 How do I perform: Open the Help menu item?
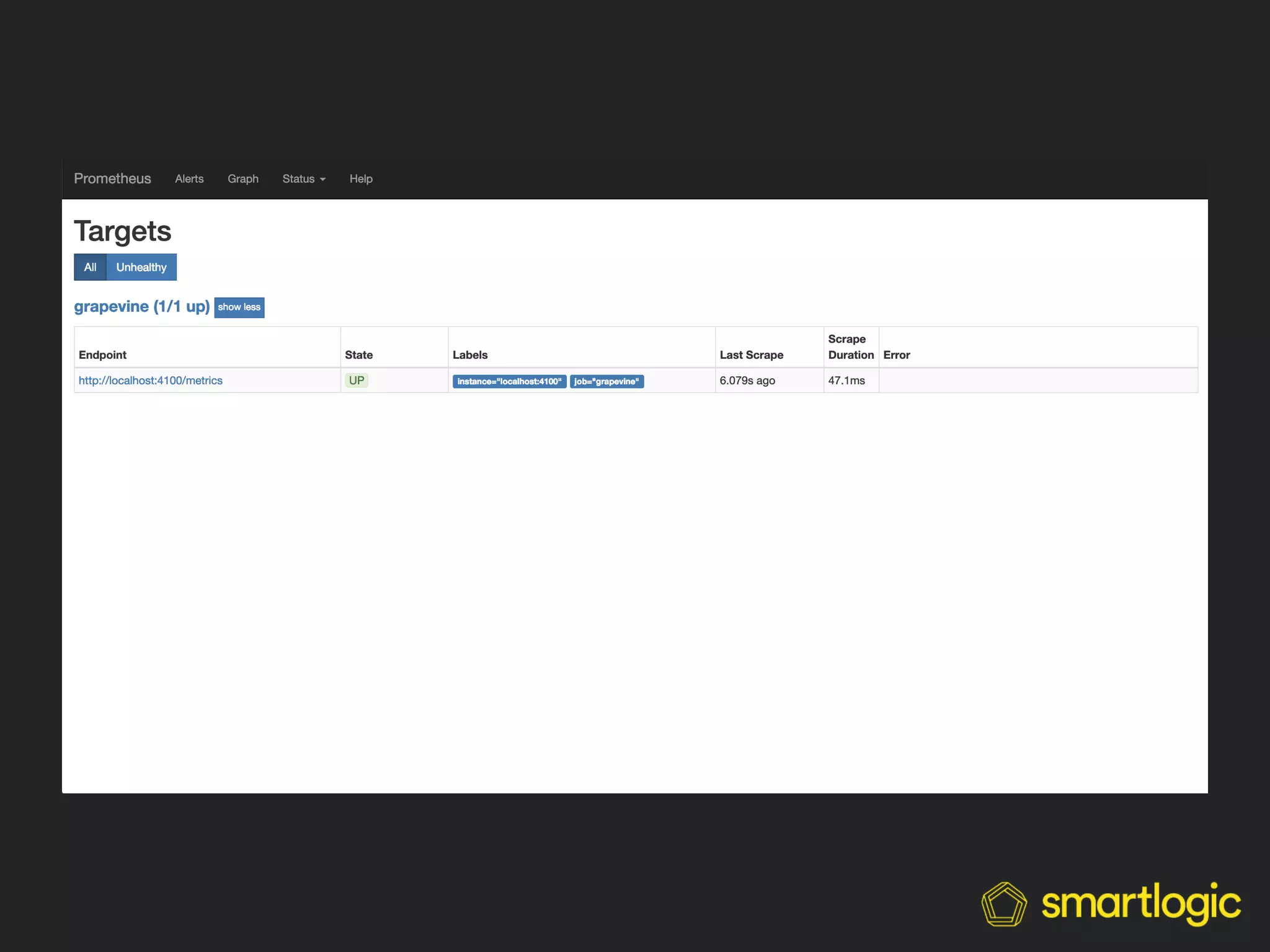pos(361,178)
